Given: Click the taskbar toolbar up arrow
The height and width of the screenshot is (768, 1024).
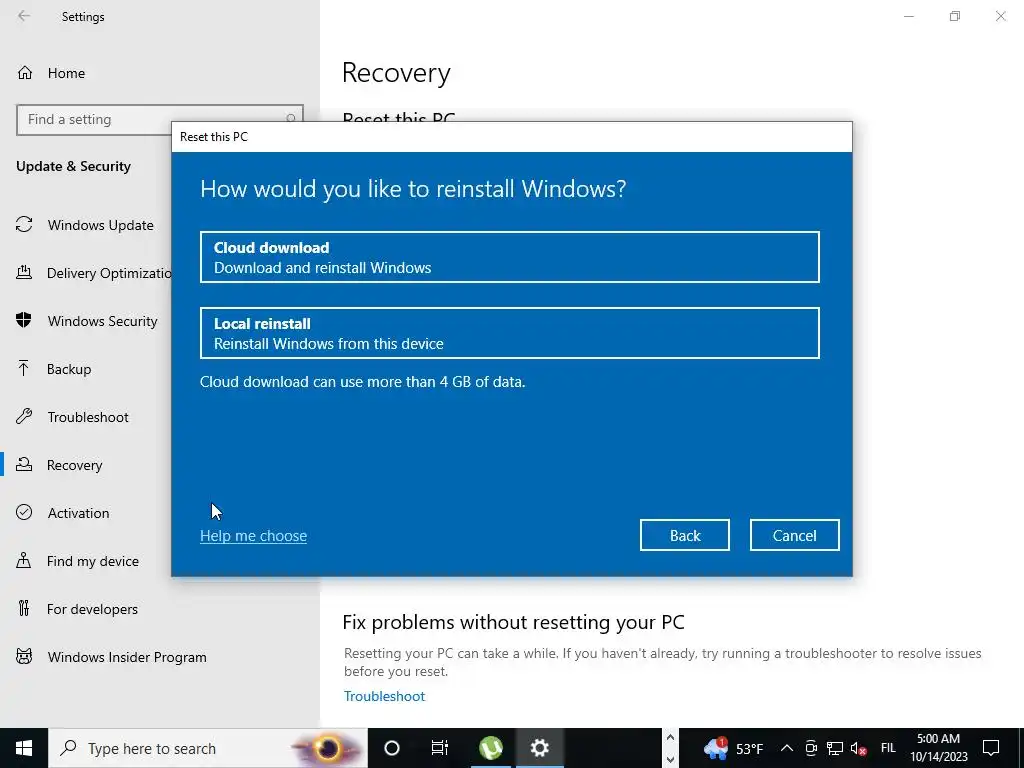Looking at the screenshot, I should [x=670, y=737].
